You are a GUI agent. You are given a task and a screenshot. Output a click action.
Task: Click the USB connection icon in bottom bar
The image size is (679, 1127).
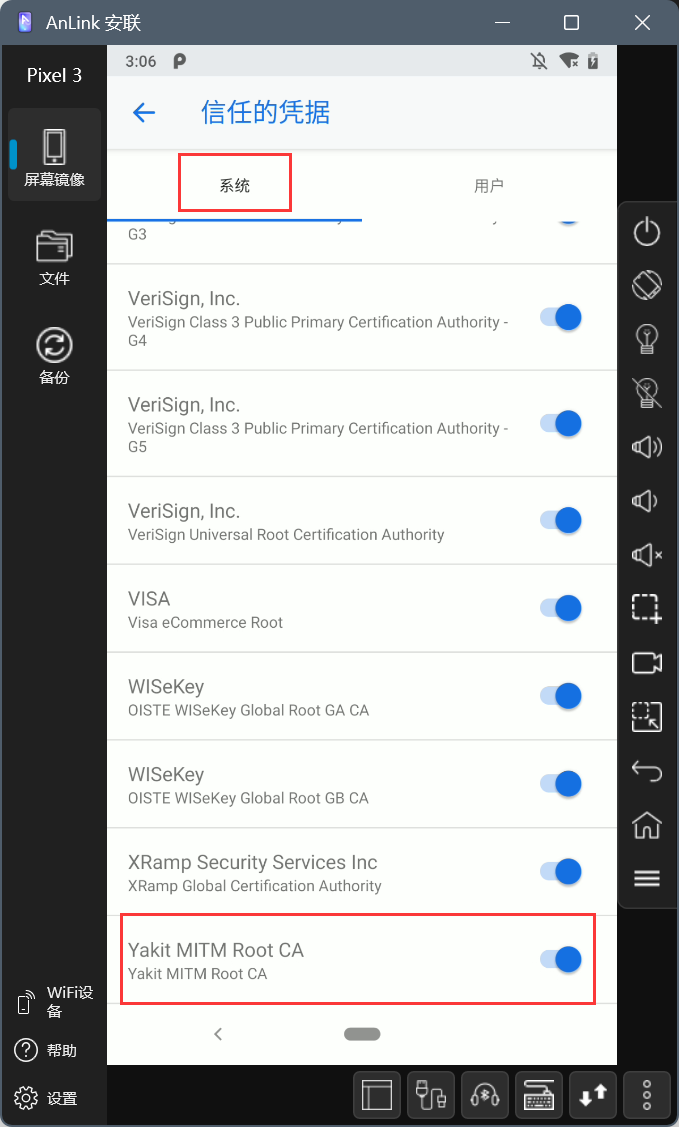click(x=431, y=1095)
